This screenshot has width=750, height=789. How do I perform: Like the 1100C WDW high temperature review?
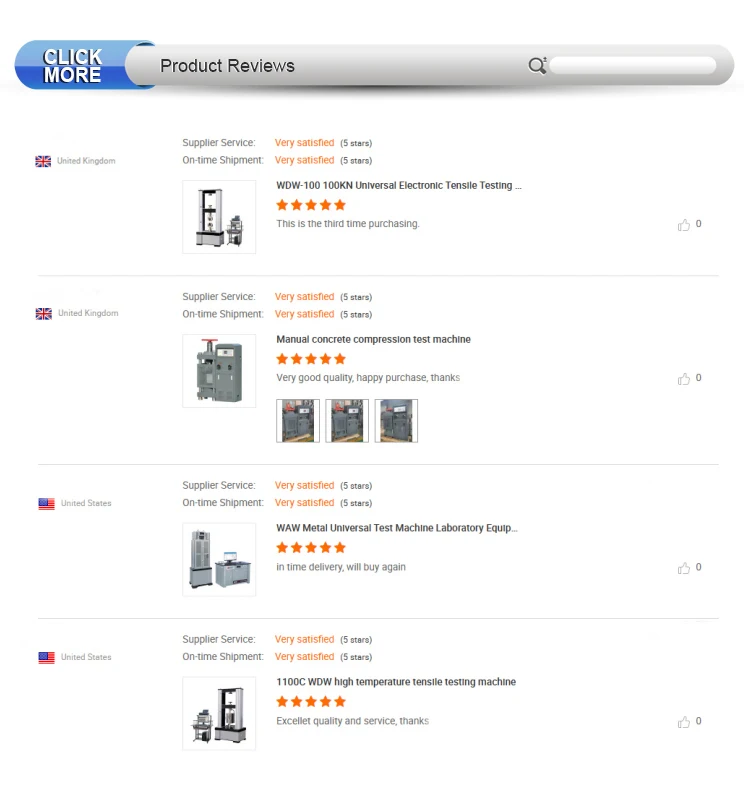(684, 722)
